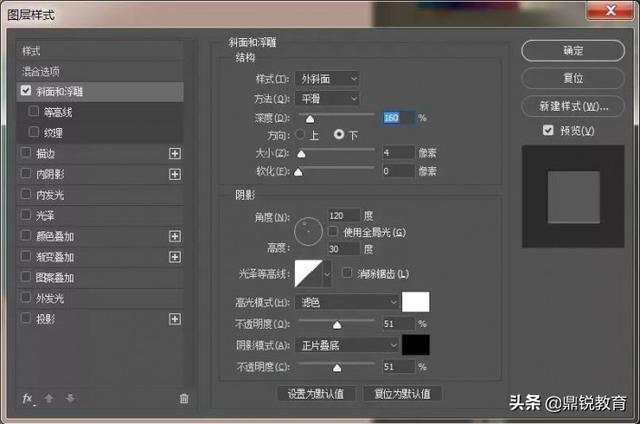The width and height of the screenshot is (640, 424).
Task: Click the 软化 pixel input field
Action: pos(399,171)
